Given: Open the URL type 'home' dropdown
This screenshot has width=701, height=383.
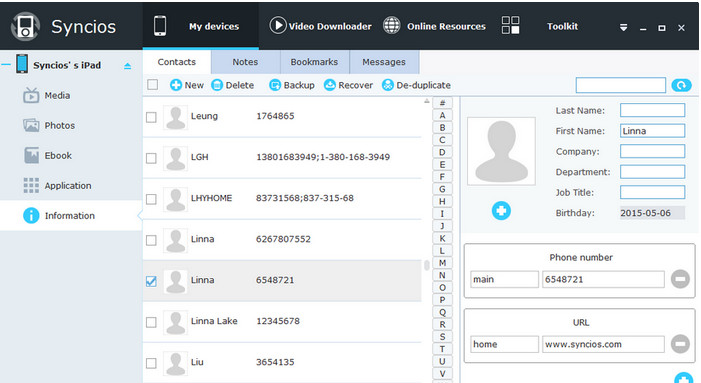Looking at the screenshot, I should point(504,344).
